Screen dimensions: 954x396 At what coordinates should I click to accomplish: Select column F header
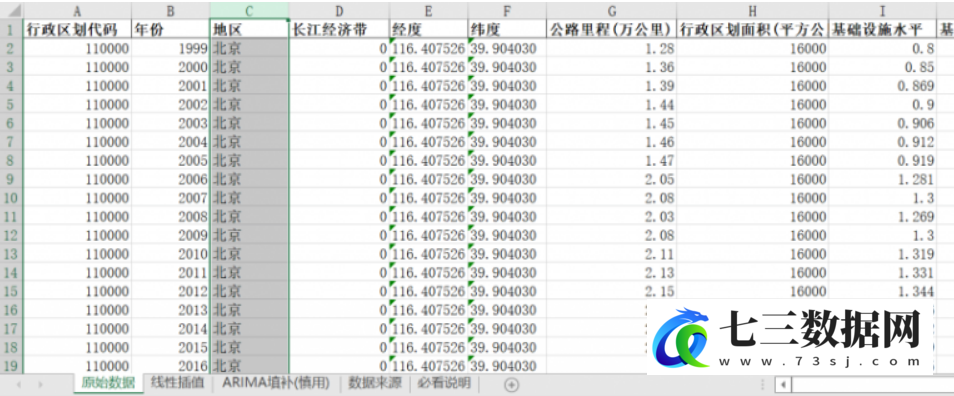tap(507, 10)
